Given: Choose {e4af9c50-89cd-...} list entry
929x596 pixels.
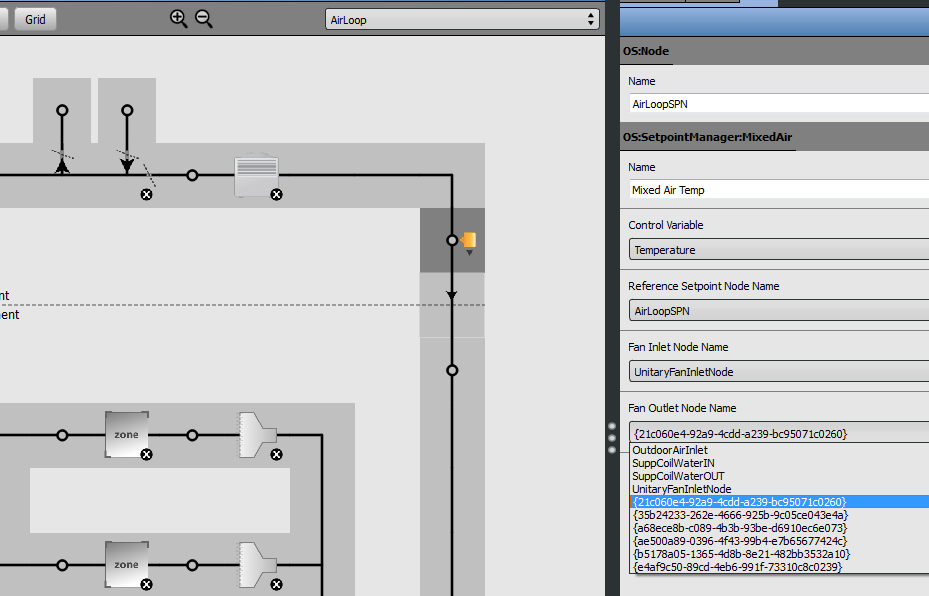Looking at the screenshot, I should coord(779,567).
